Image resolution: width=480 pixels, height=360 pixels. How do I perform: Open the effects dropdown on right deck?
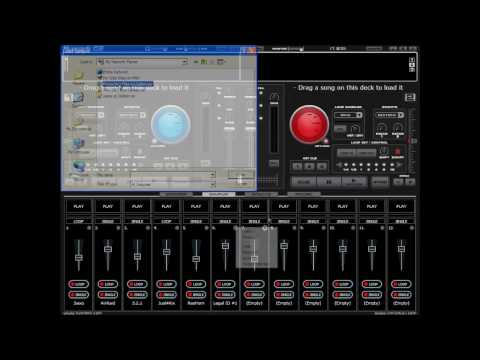tap(390, 115)
